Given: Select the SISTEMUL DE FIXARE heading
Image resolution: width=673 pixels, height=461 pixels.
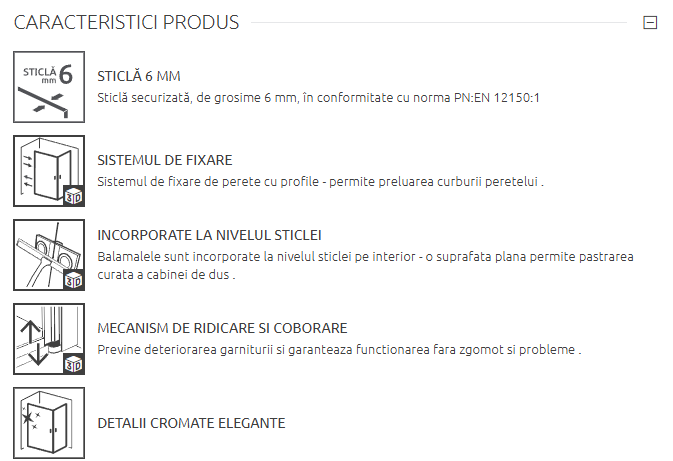Looking at the screenshot, I should tap(165, 160).
